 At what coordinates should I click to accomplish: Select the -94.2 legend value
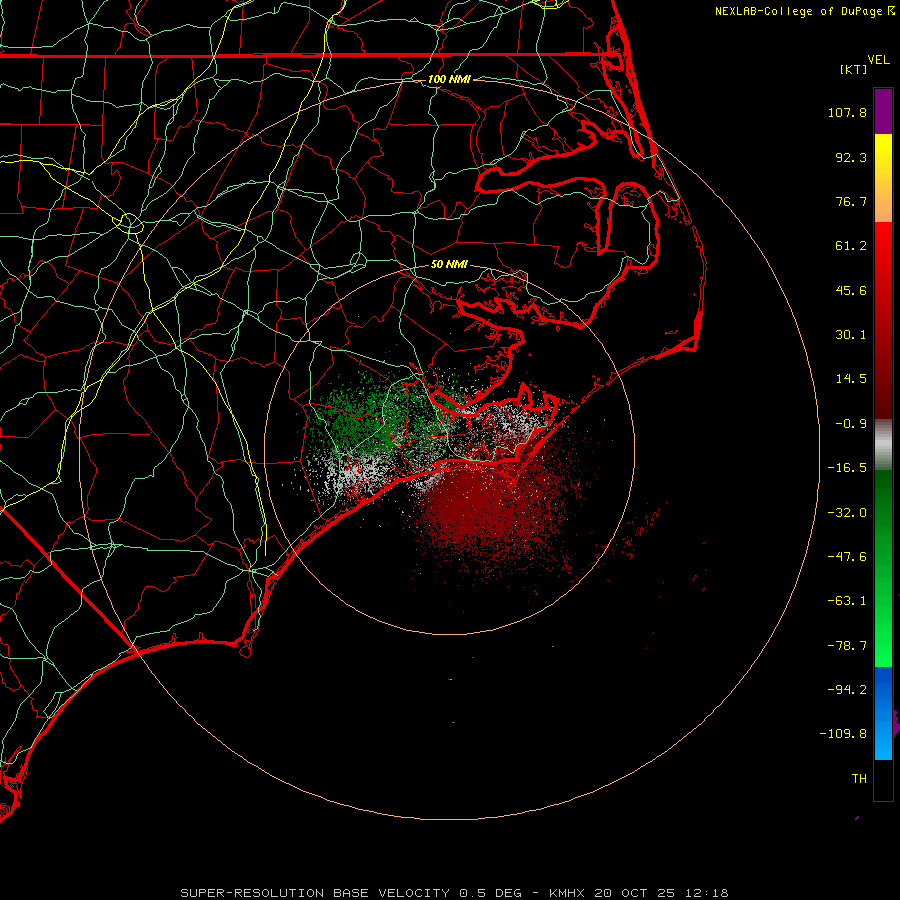(847, 689)
